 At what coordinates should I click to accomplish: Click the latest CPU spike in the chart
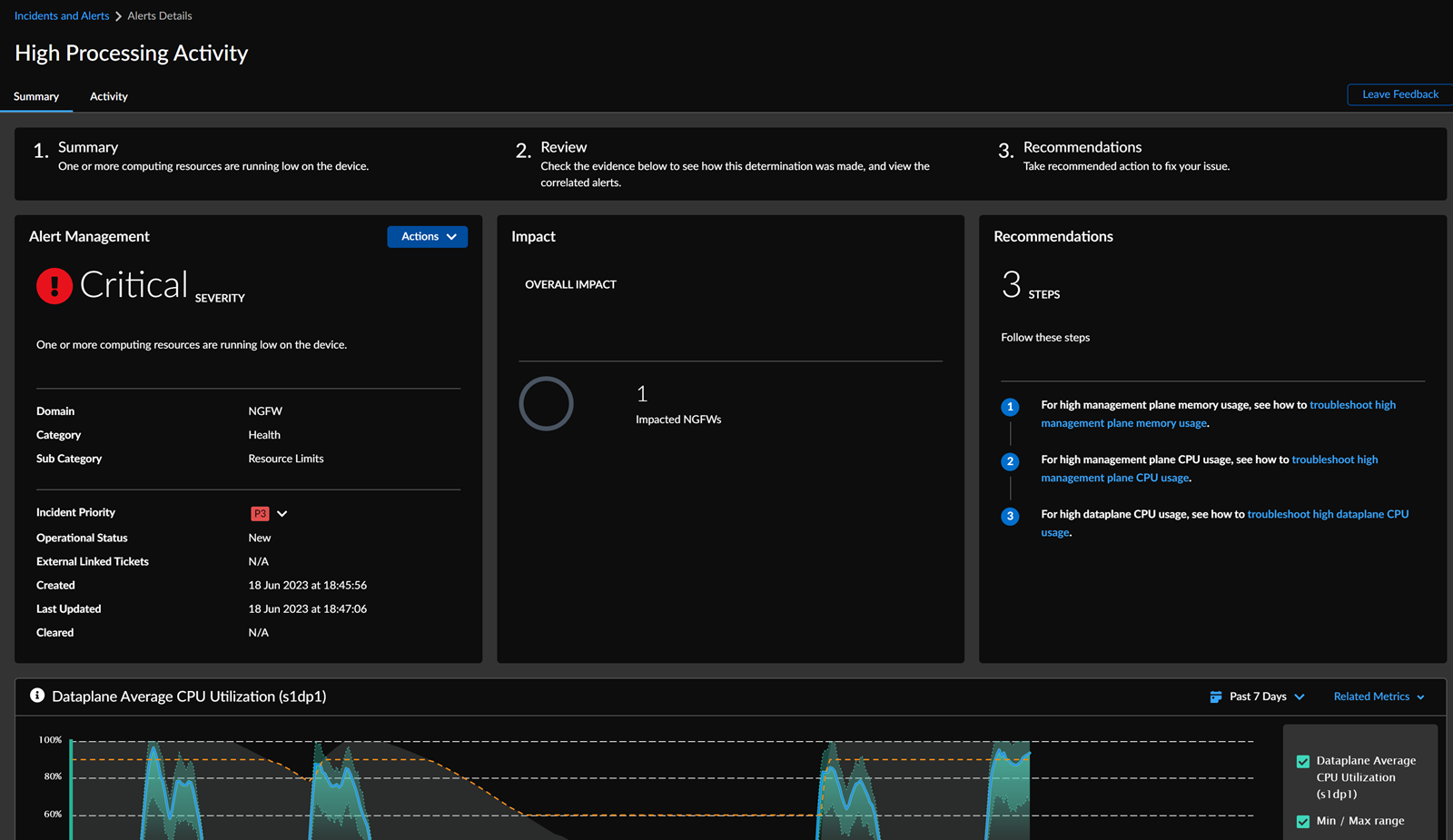coord(1010,772)
